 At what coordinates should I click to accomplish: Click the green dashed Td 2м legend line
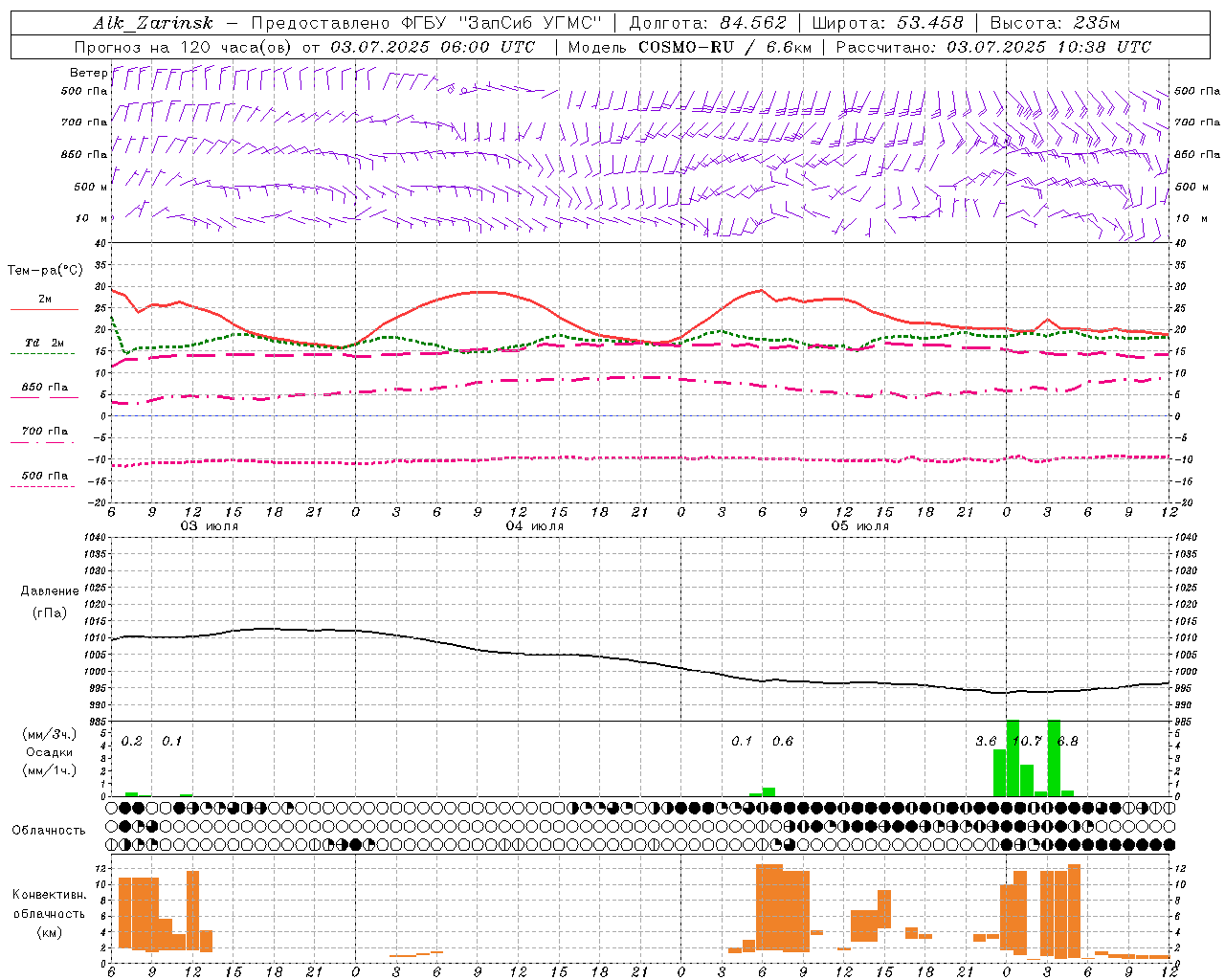click(x=42, y=354)
